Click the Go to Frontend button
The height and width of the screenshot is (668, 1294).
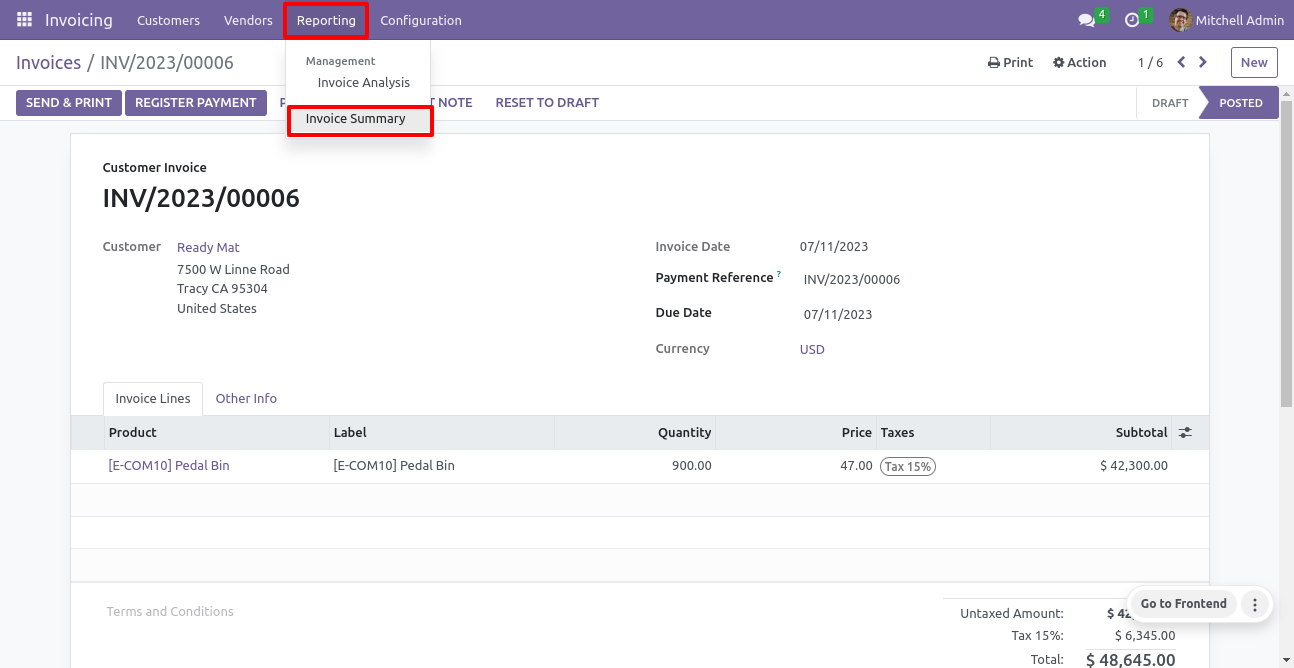pos(1183,604)
